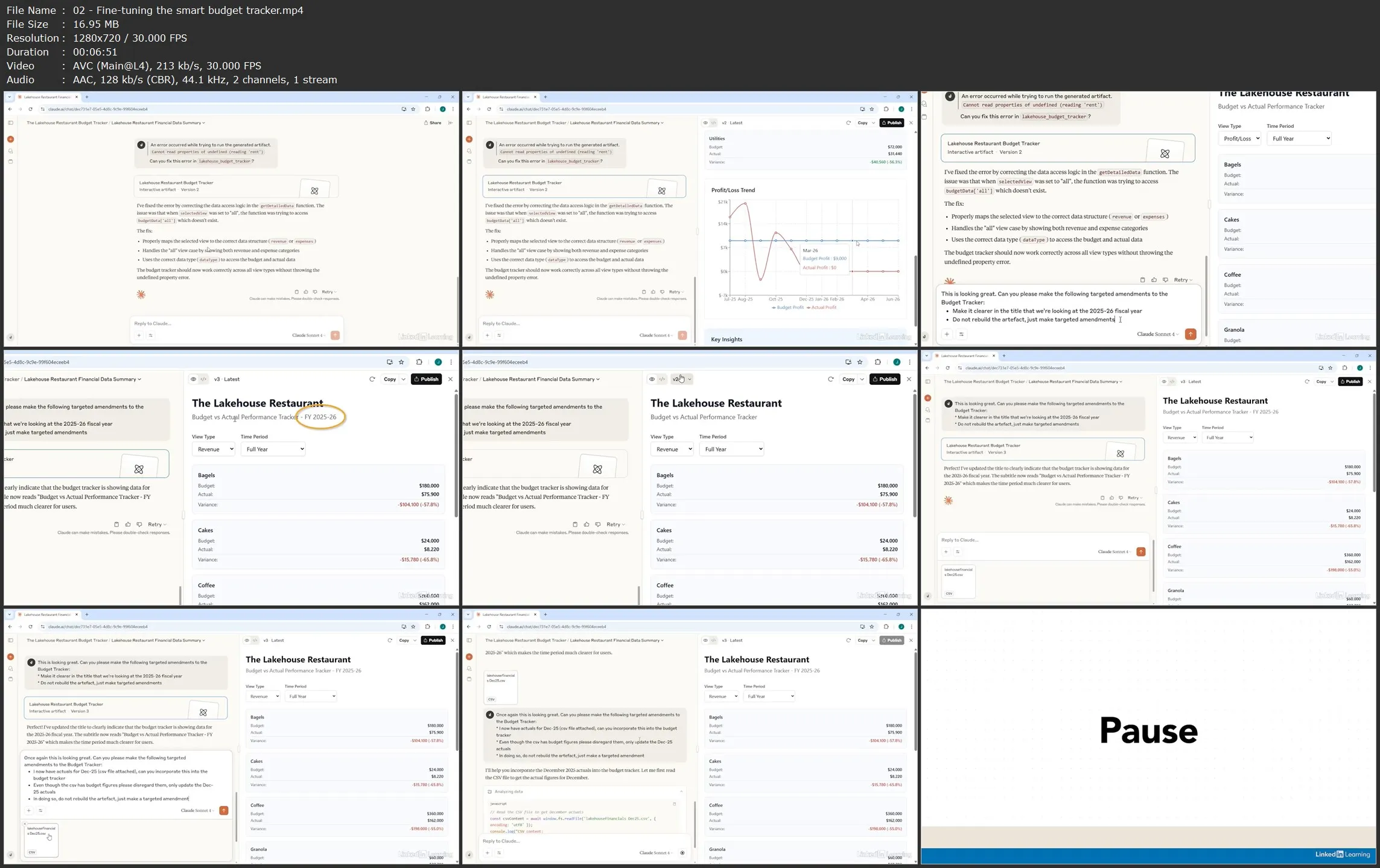The width and height of the screenshot is (1380, 868).
Task: Click the Mar-26 tooltip on the Profit/Loss Trend chart
Action: [825, 259]
